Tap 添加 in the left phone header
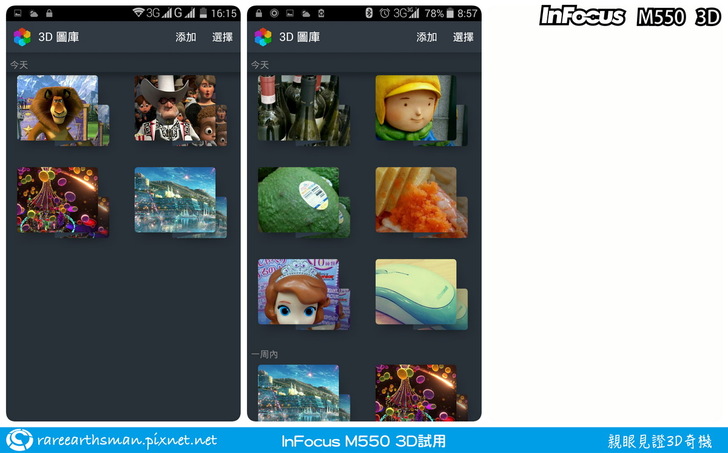Screen dimensions: 728x453 (186, 37)
